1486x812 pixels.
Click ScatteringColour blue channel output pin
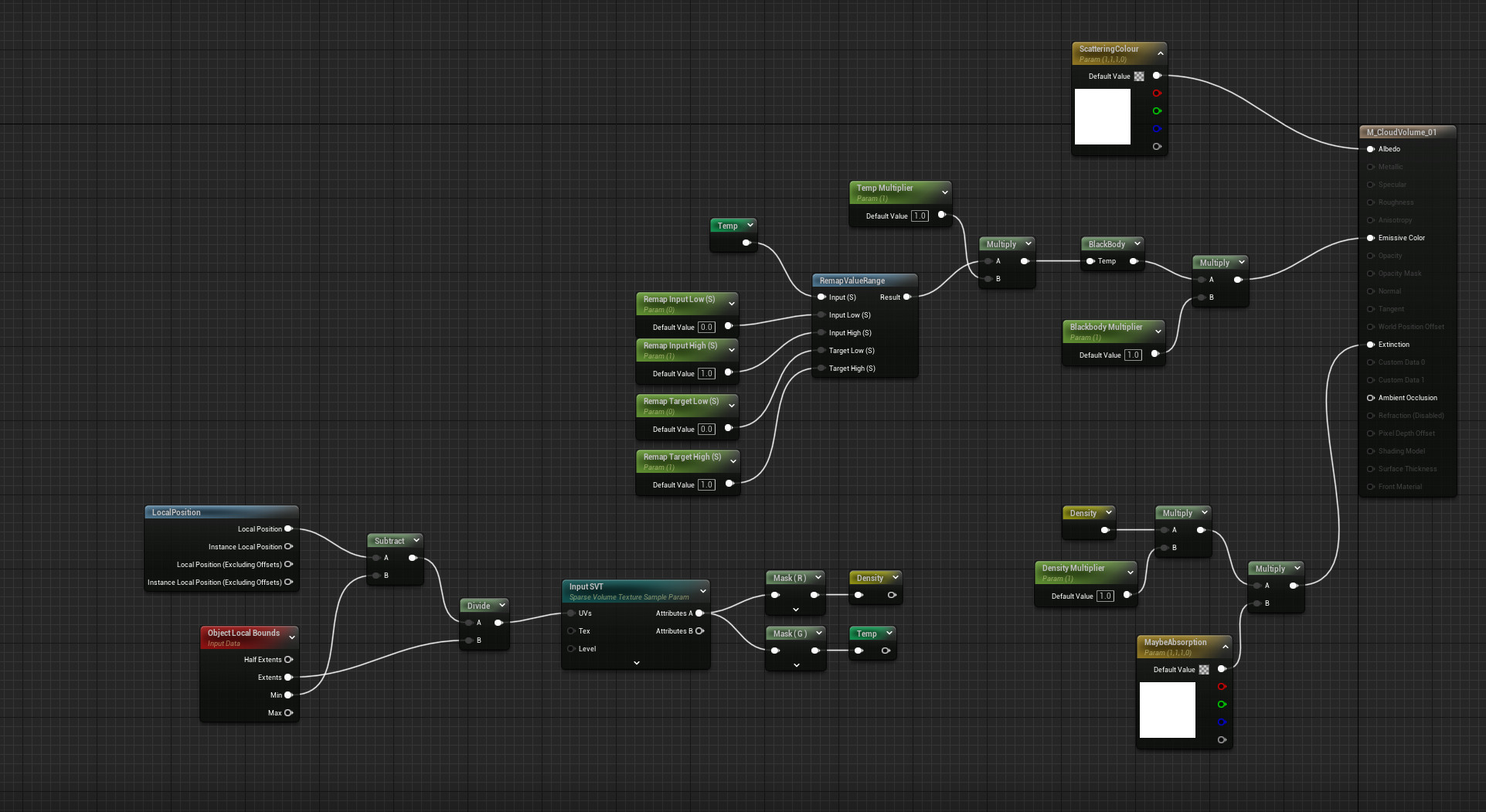click(x=1157, y=129)
